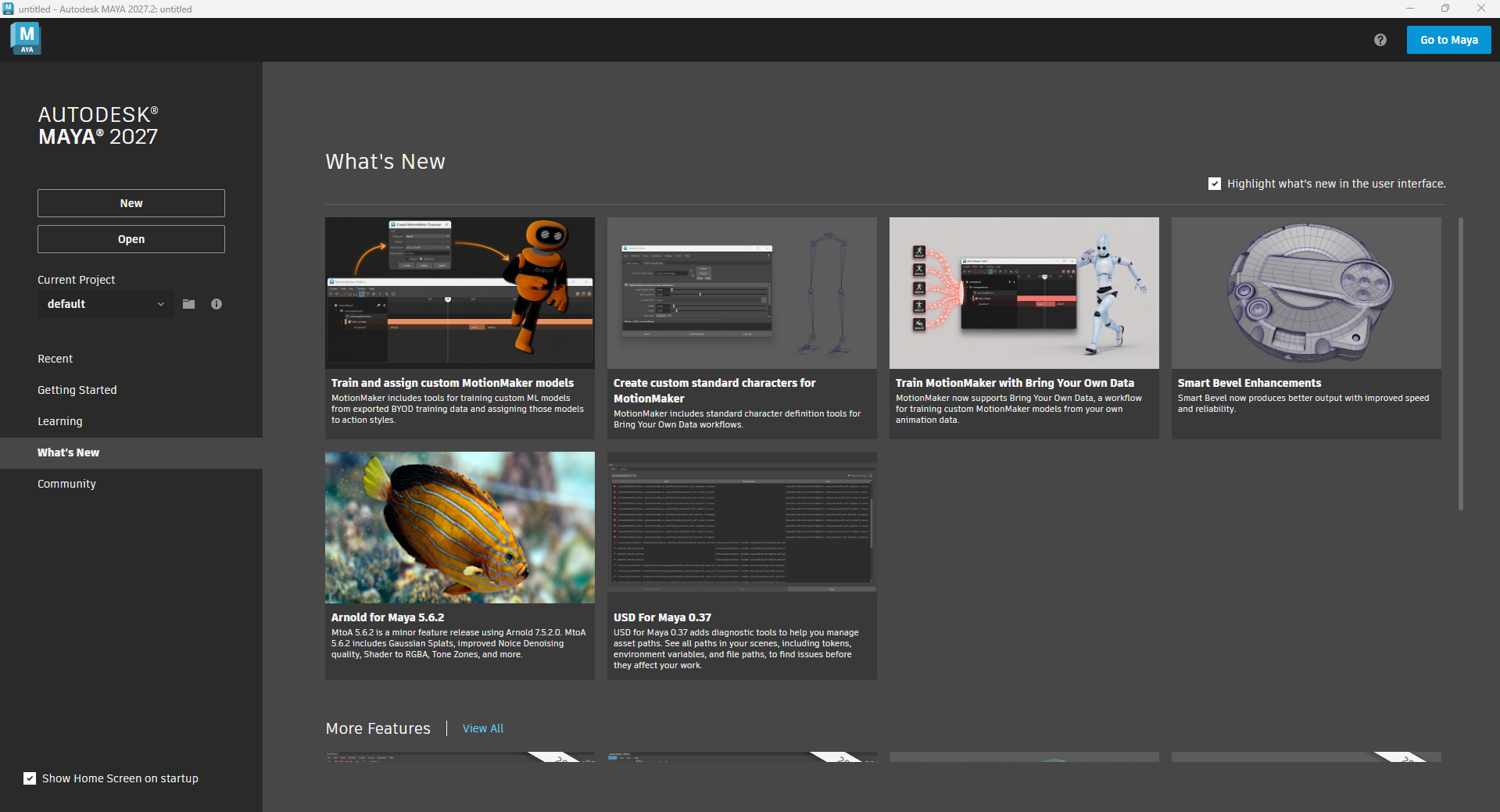This screenshot has height=812, width=1500.
Task: Expand the Current Project default dropdown
Action: (106, 304)
